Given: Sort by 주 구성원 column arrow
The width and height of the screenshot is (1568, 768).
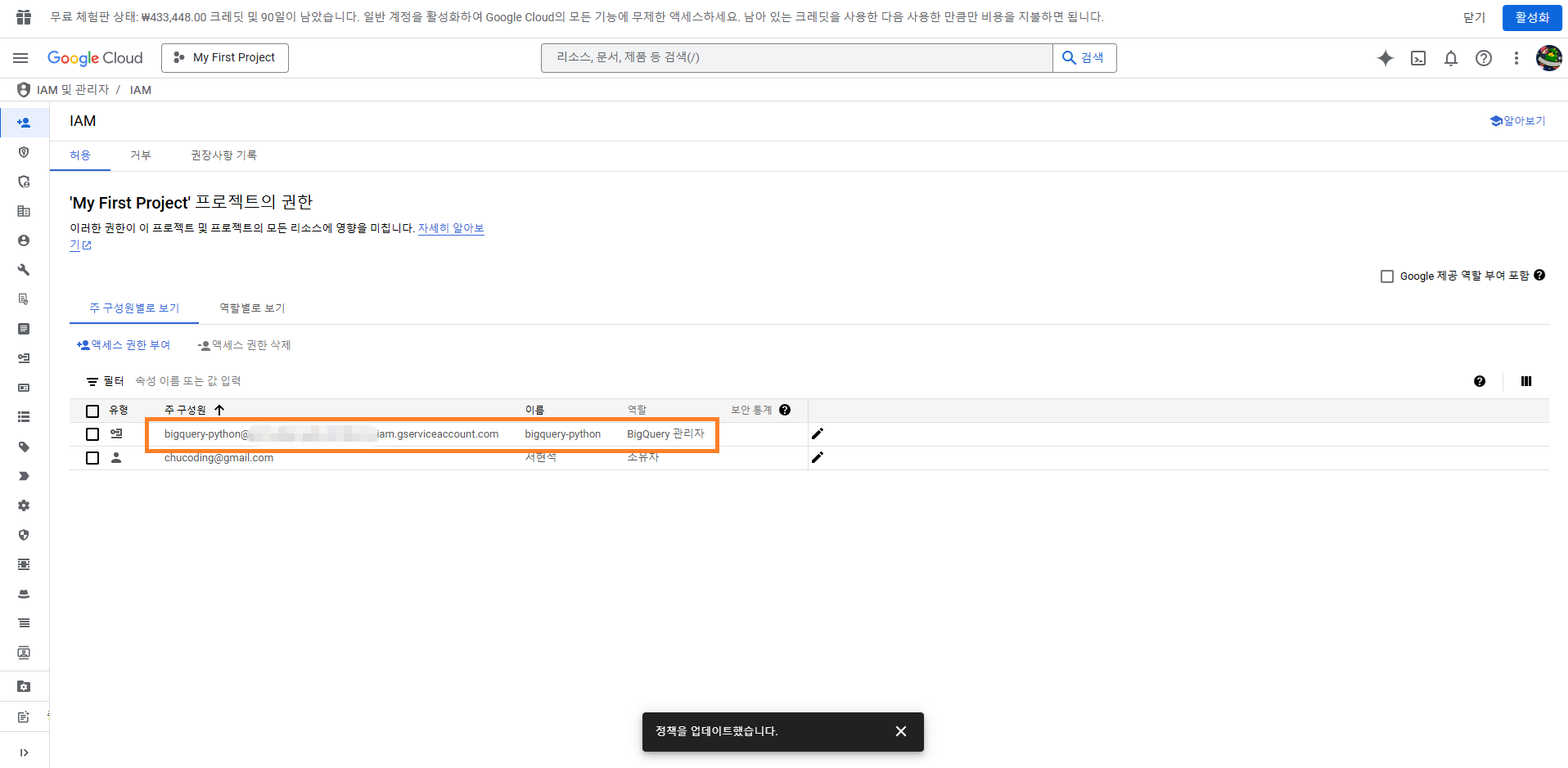Looking at the screenshot, I should coord(219,410).
